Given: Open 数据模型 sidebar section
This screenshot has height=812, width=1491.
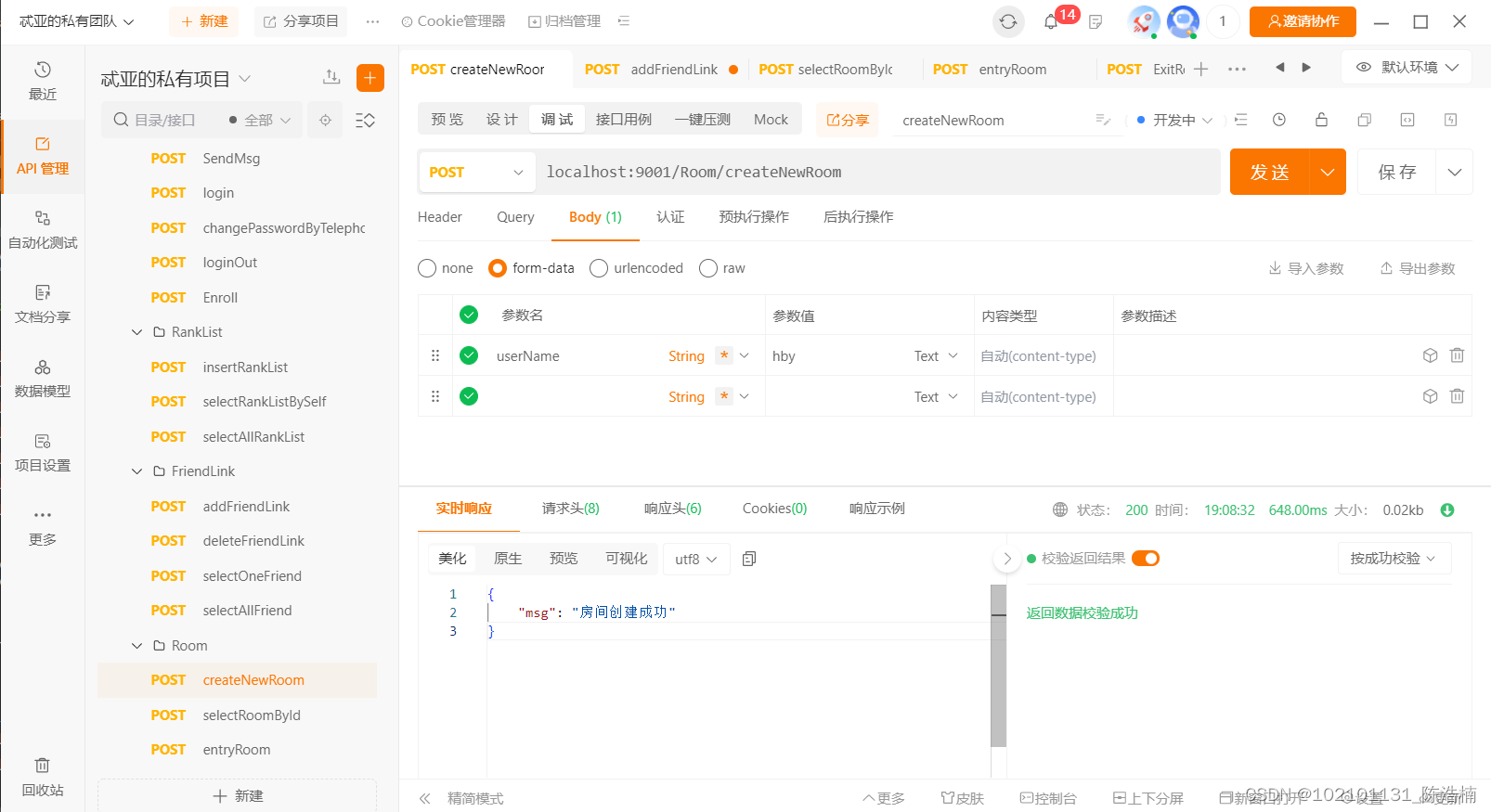Looking at the screenshot, I should [x=43, y=378].
